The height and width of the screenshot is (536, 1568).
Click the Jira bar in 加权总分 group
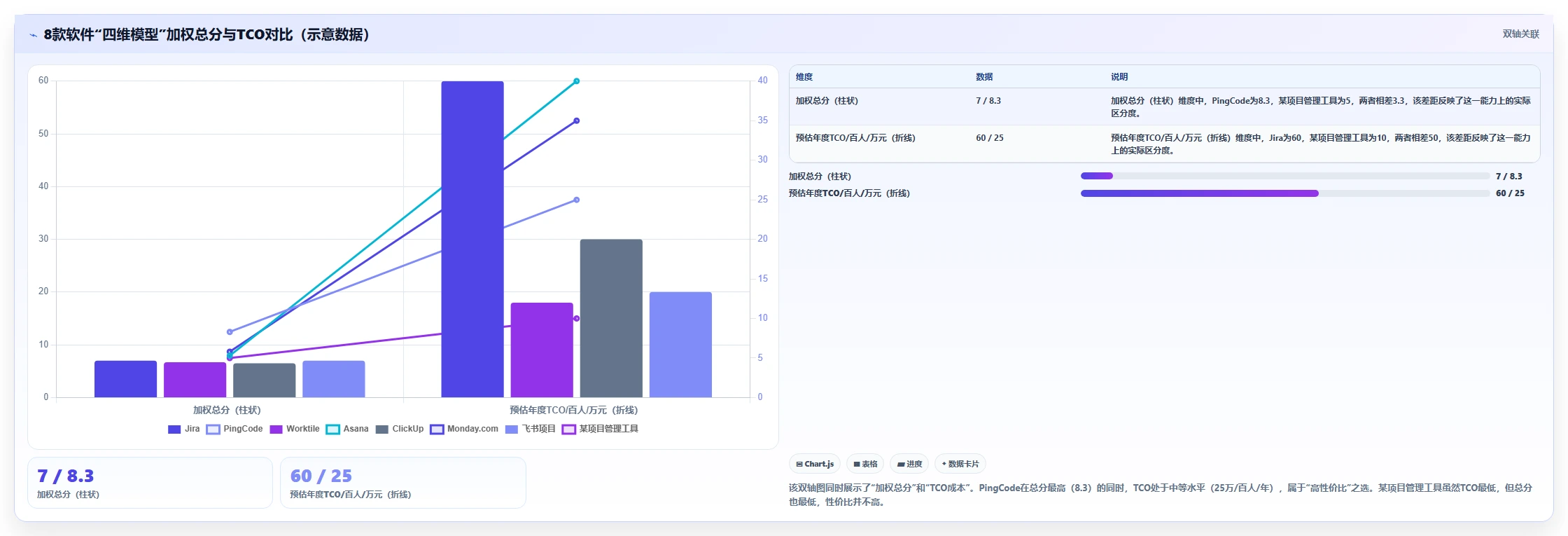125,379
